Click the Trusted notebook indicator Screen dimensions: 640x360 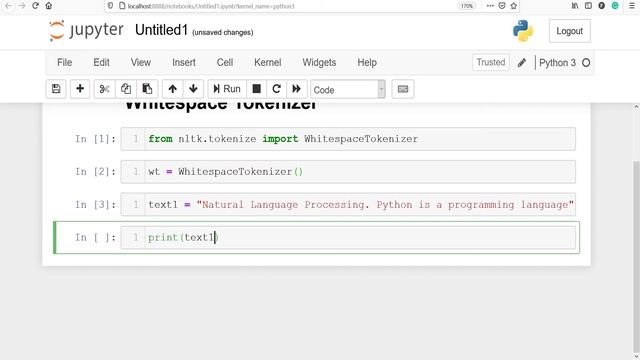coord(491,62)
